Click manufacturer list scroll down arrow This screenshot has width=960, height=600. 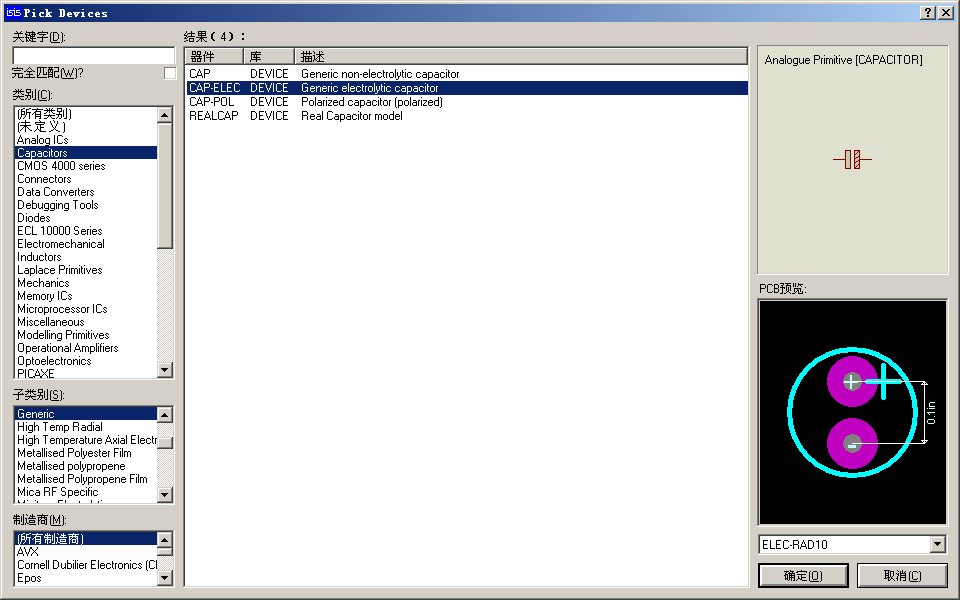(165, 578)
